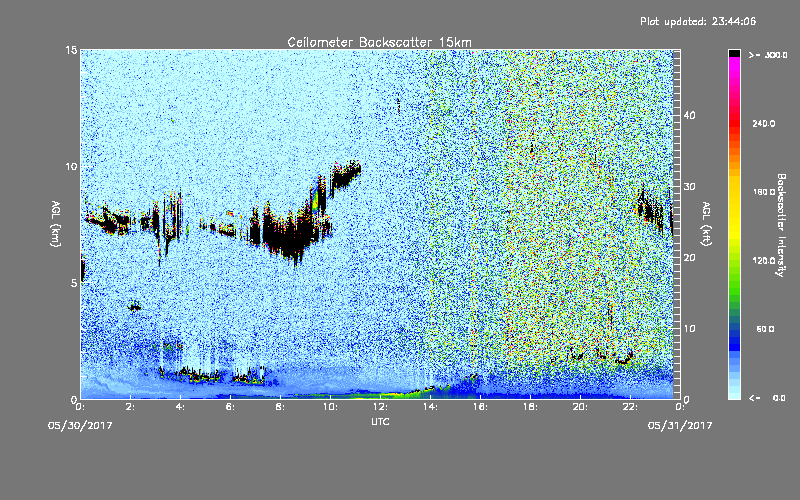800x500 pixels.
Task: Click the colorbar value 120.0
Action: pos(764,261)
